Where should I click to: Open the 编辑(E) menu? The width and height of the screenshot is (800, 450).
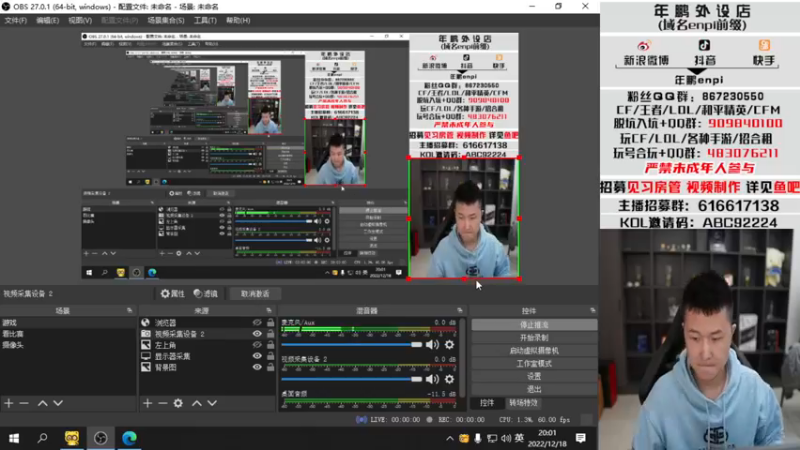(47, 20)
